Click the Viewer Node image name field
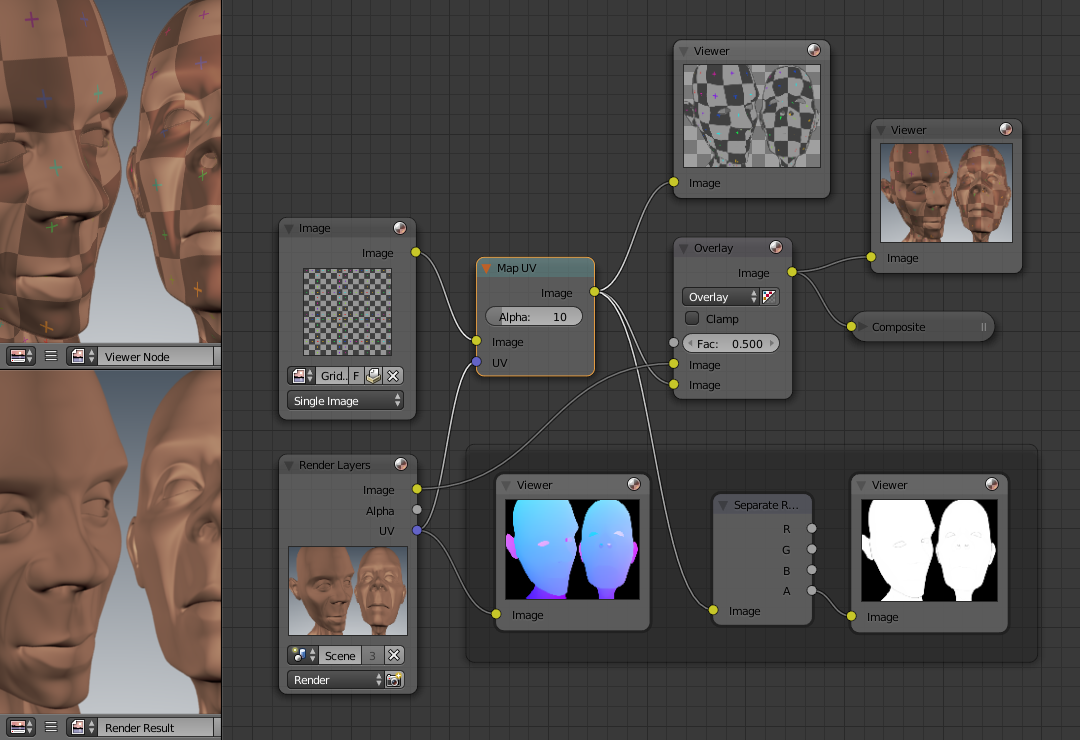This screenshot has width=1080, height=740. click(156, 356)
